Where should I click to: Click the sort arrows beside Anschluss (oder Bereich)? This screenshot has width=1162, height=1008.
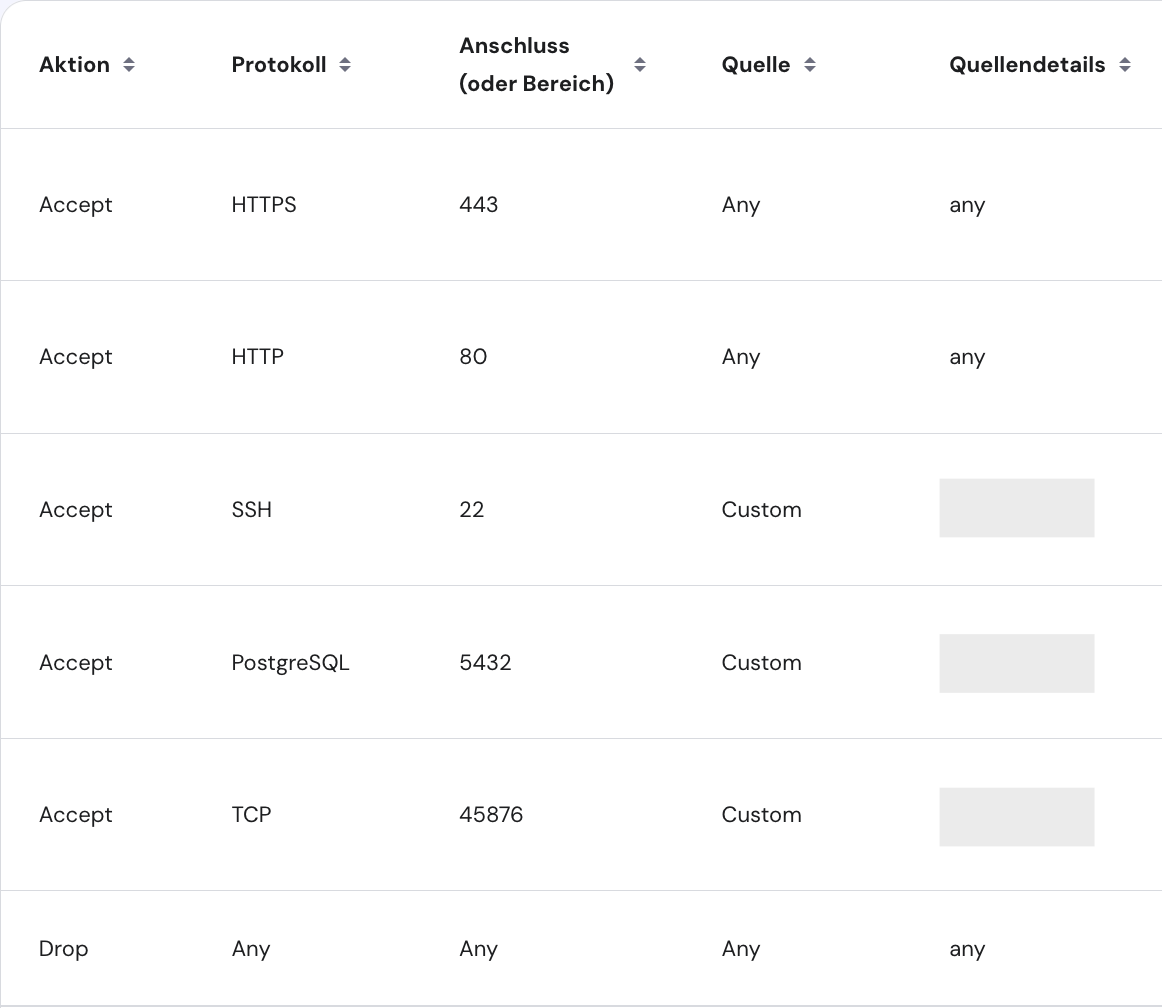click(638, 64)
